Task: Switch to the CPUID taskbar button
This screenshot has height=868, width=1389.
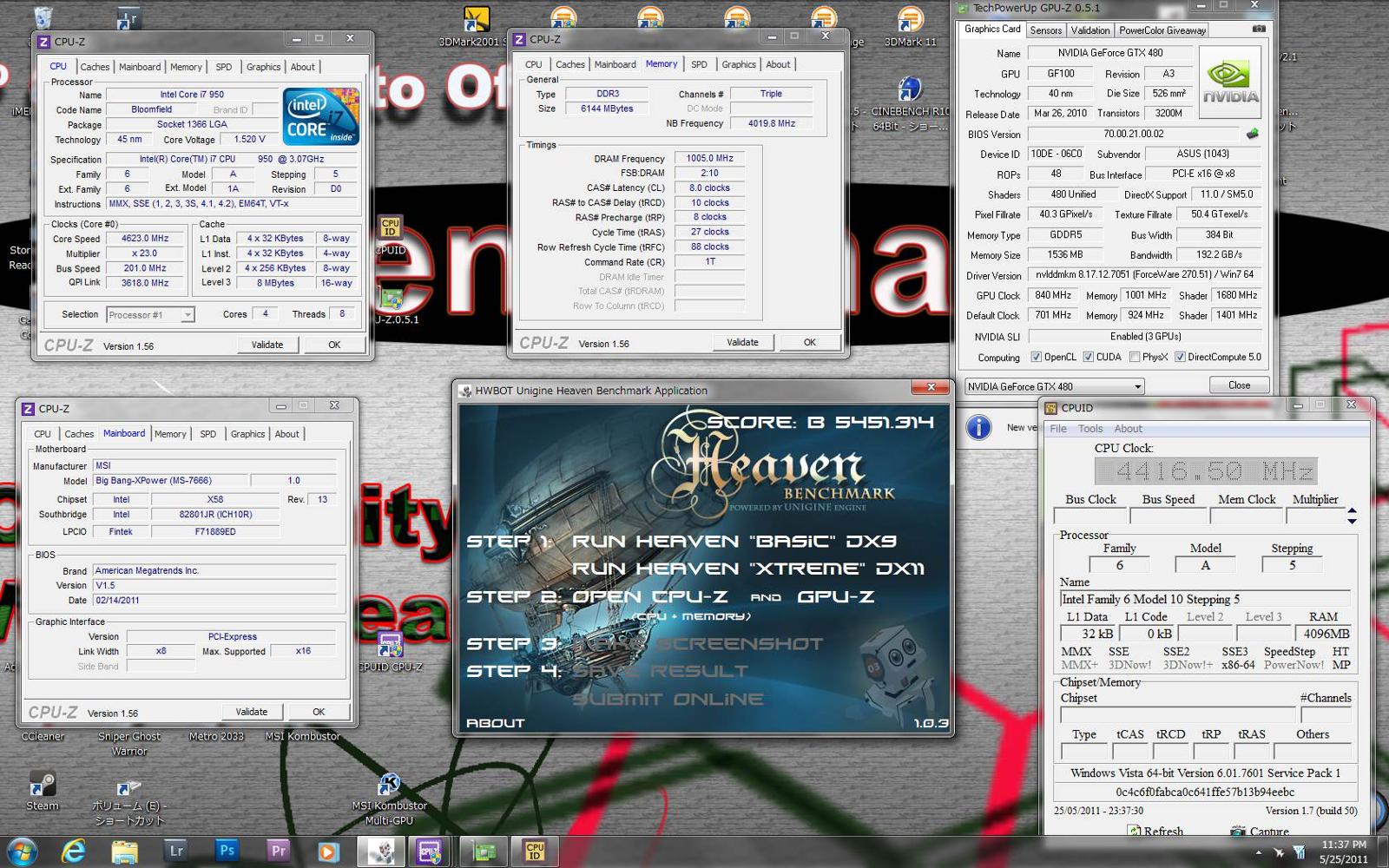Action: pos(535,852)
